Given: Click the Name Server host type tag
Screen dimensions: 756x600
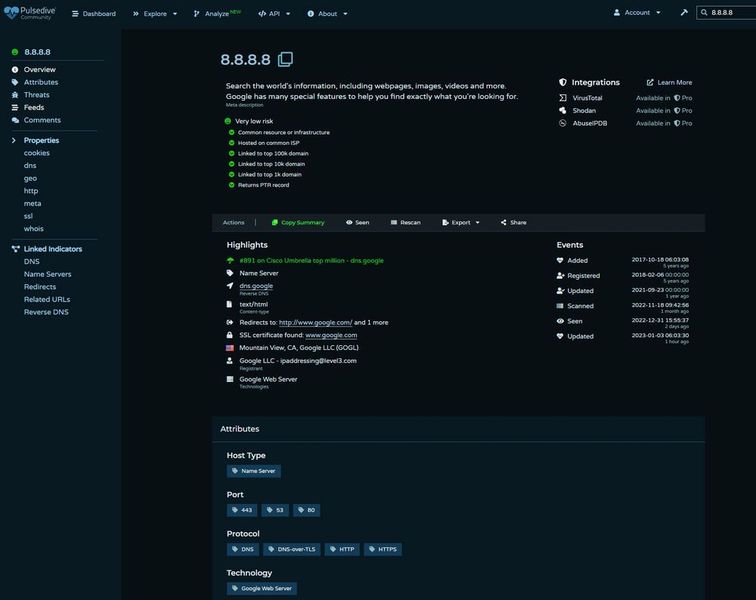Looking at the screenshot, I should coord(254,471).
